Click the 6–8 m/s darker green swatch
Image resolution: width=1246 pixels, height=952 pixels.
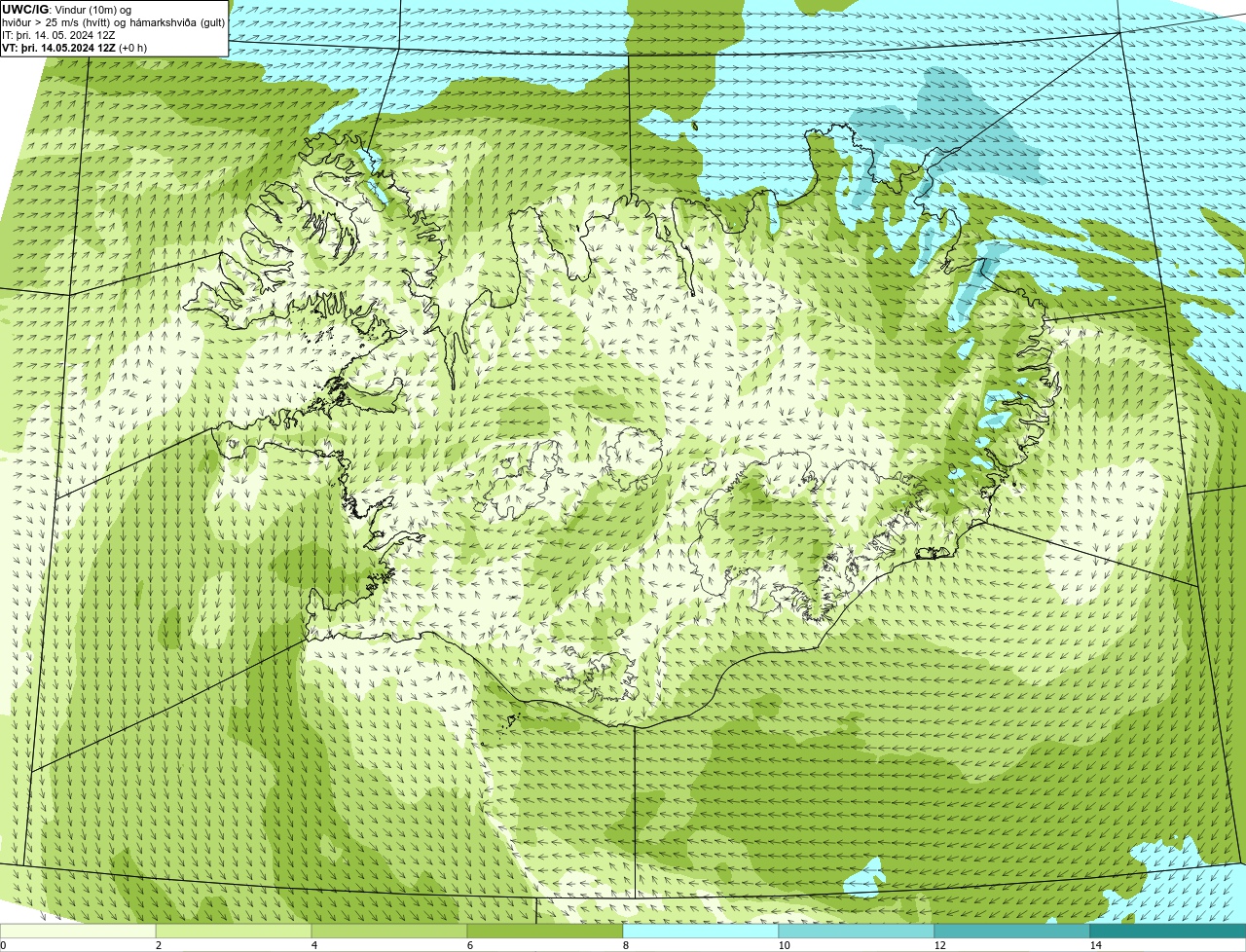point(545,931)
